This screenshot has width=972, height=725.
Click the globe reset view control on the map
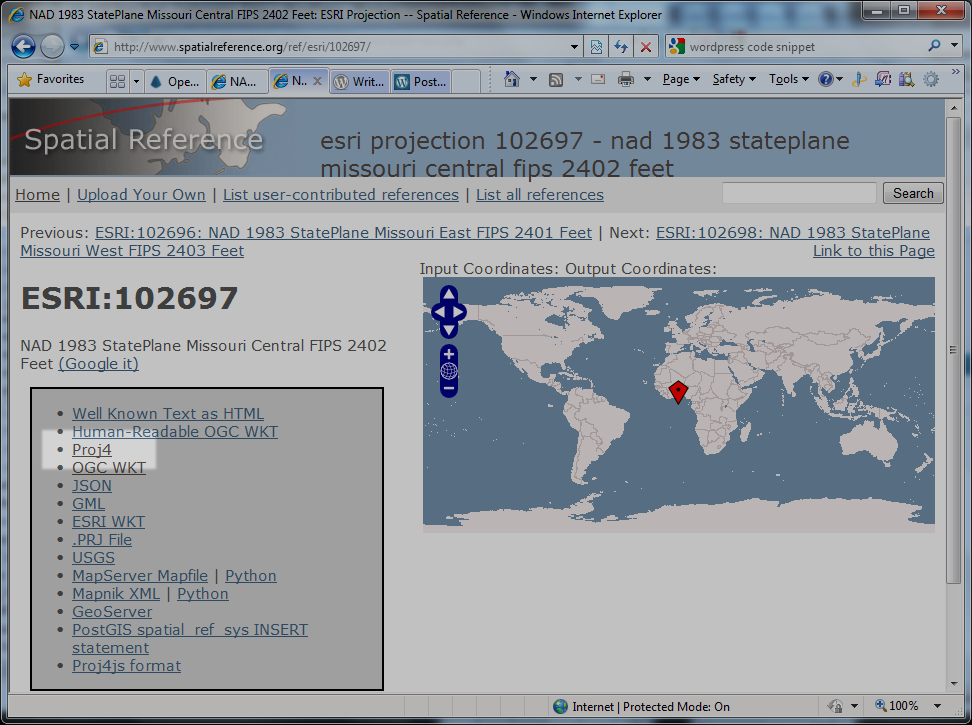tap(449, 371)
